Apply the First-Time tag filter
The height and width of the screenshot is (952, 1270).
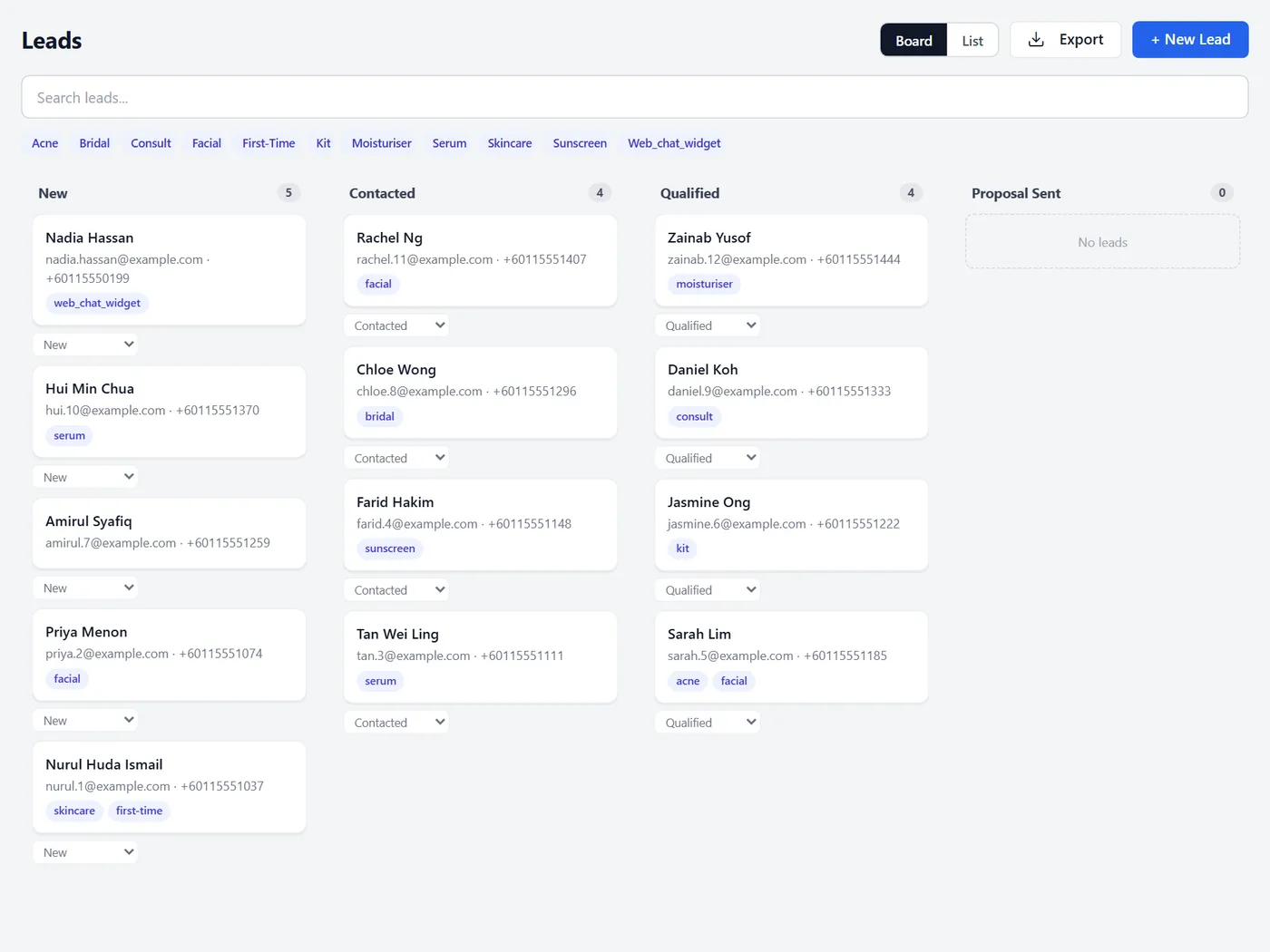(x=269, y=143)
